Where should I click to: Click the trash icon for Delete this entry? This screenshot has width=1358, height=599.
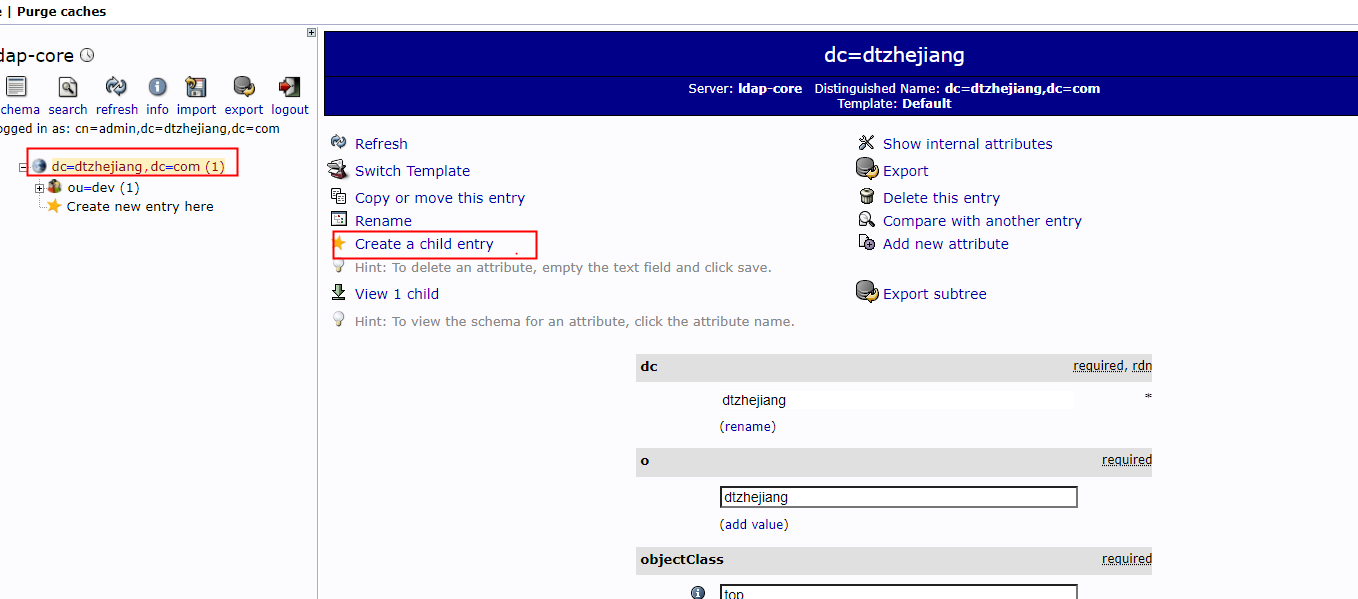[866, 197]
